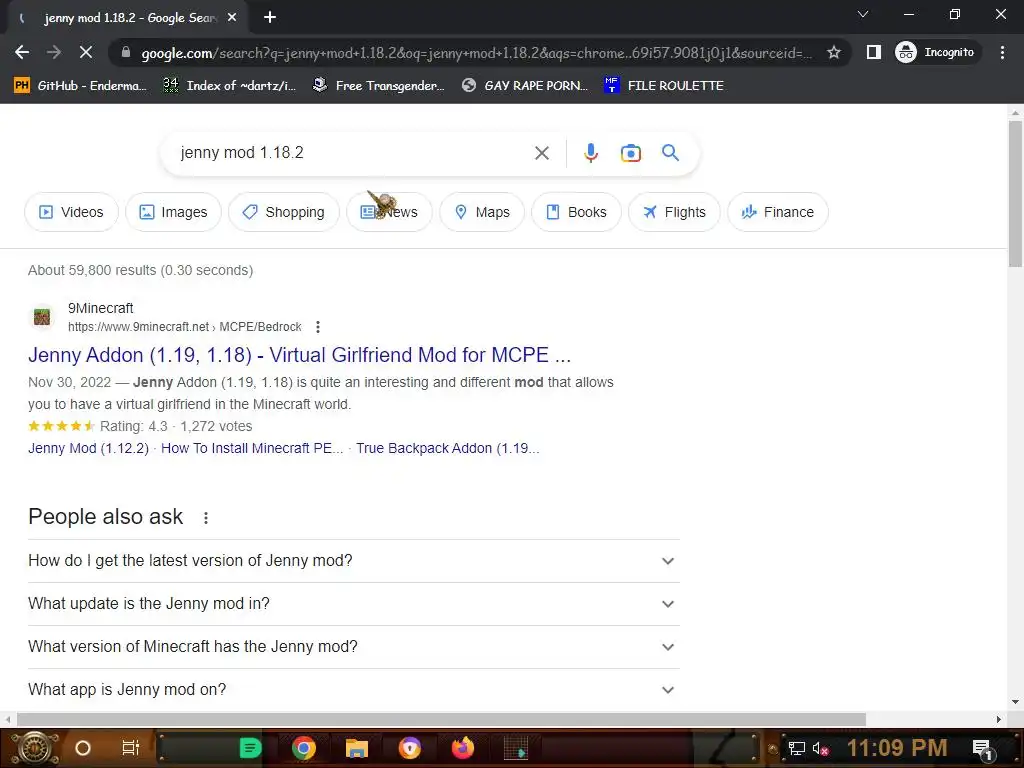Image resolution: width=1024 pixels, height=768 pixels.
Task: Open the Chrome three-dot menu
Action: coord(1002,52)
